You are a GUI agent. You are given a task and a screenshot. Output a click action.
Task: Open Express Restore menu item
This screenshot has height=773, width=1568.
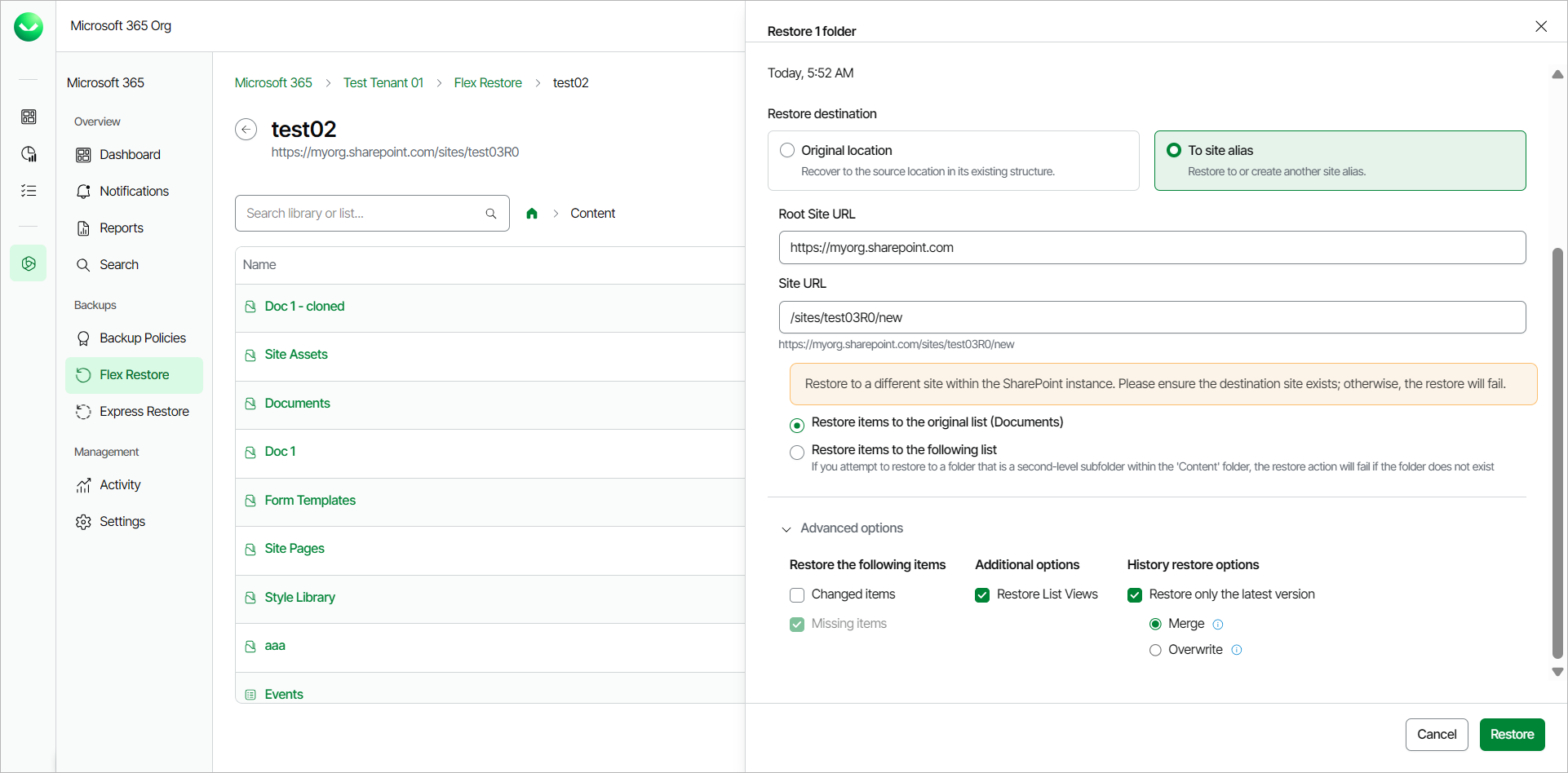144,412
